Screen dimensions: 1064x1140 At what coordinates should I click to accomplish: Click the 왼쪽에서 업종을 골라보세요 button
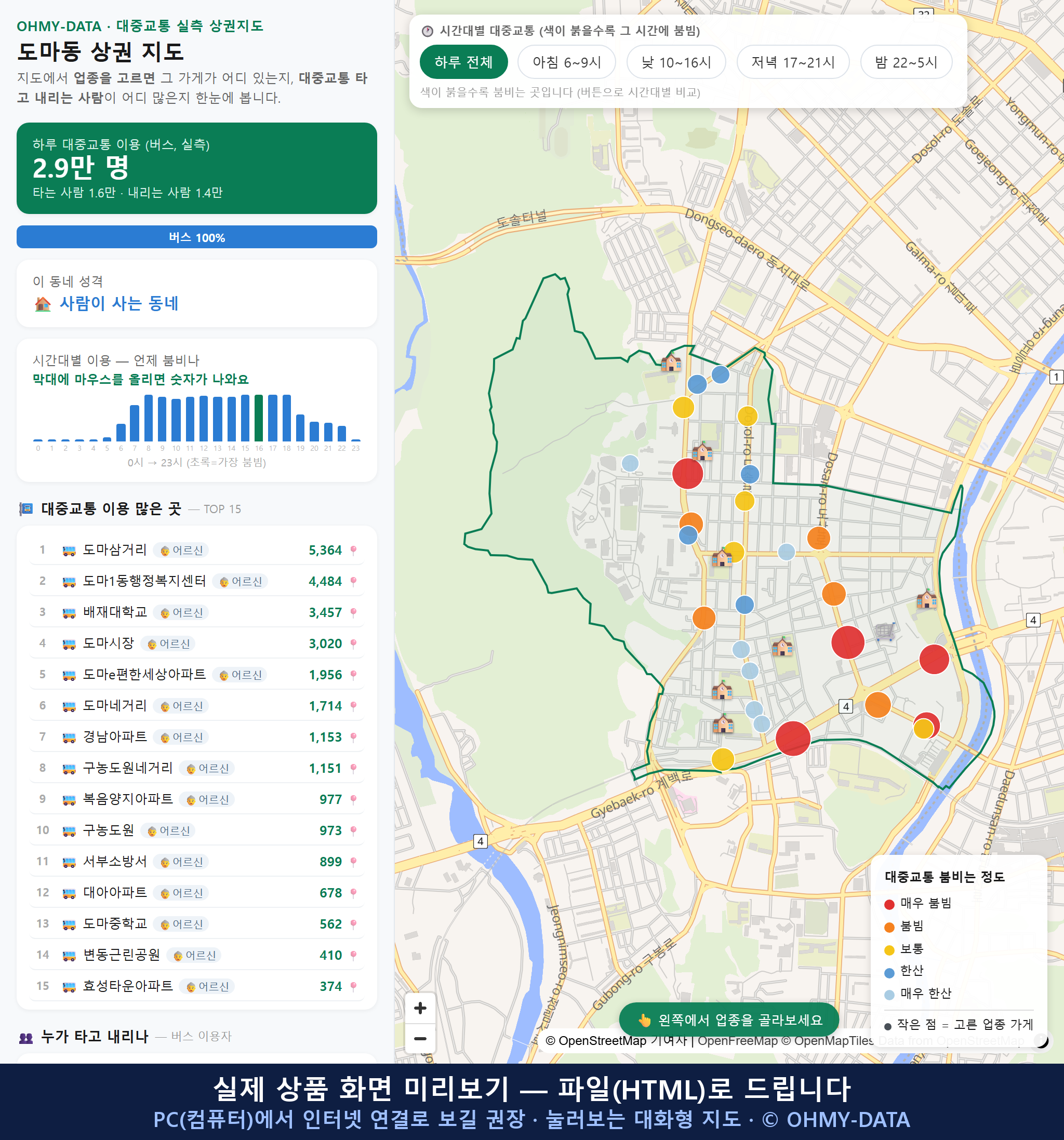tap(729, 1020)
